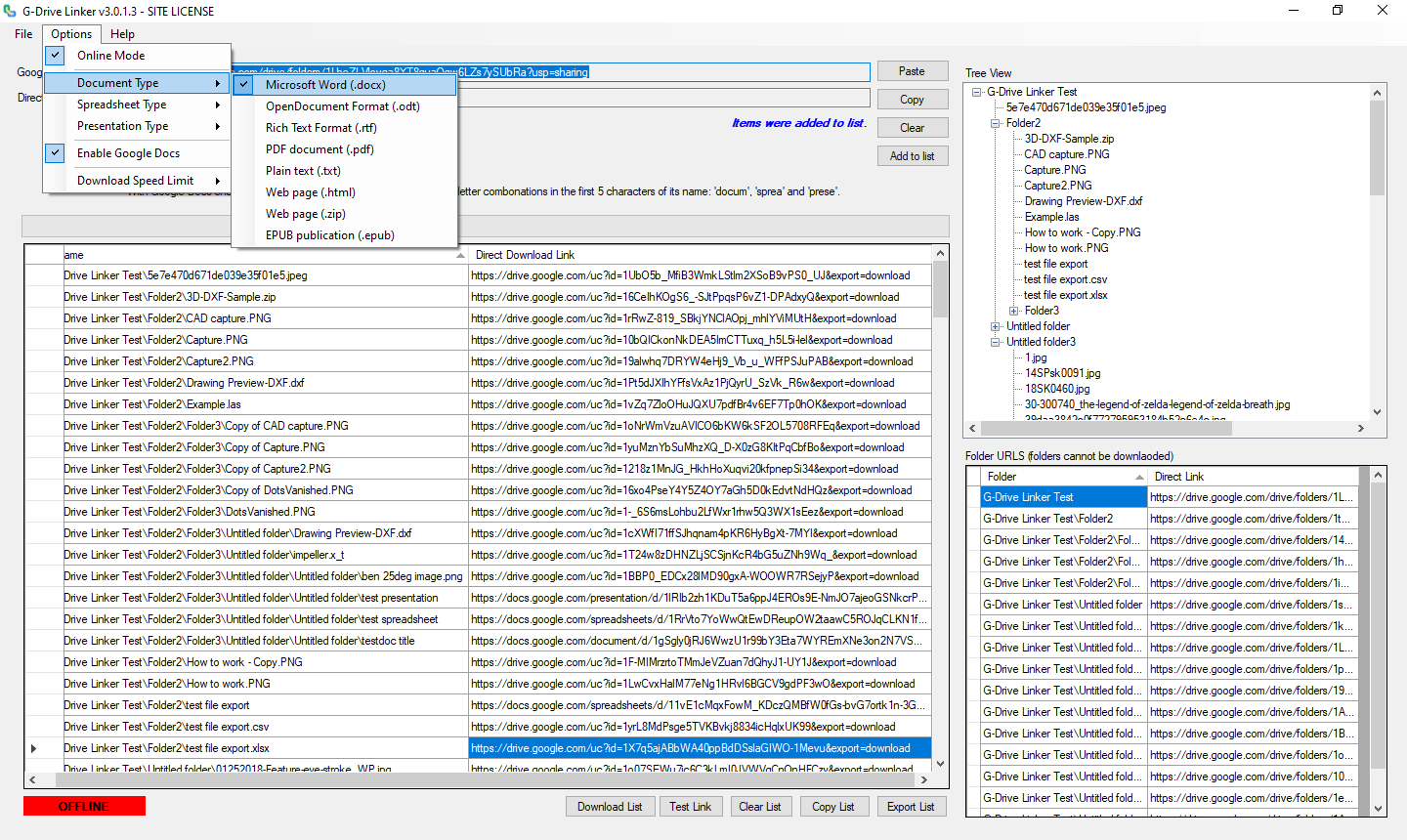Click into the Google Drive folder URL field
1407x840 pixels.
coord(552,72)
